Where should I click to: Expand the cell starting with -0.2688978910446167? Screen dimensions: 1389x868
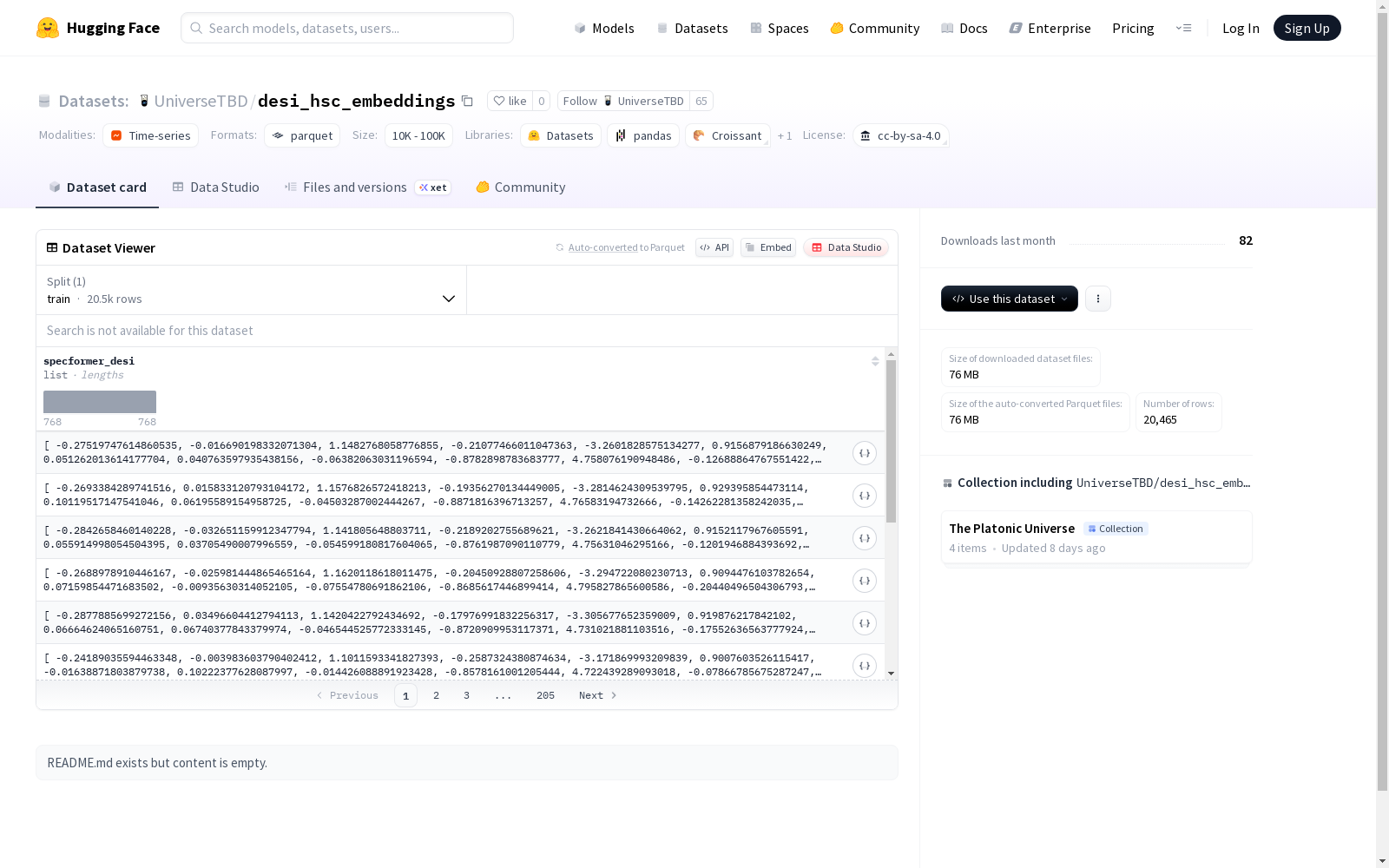[865, 581]
